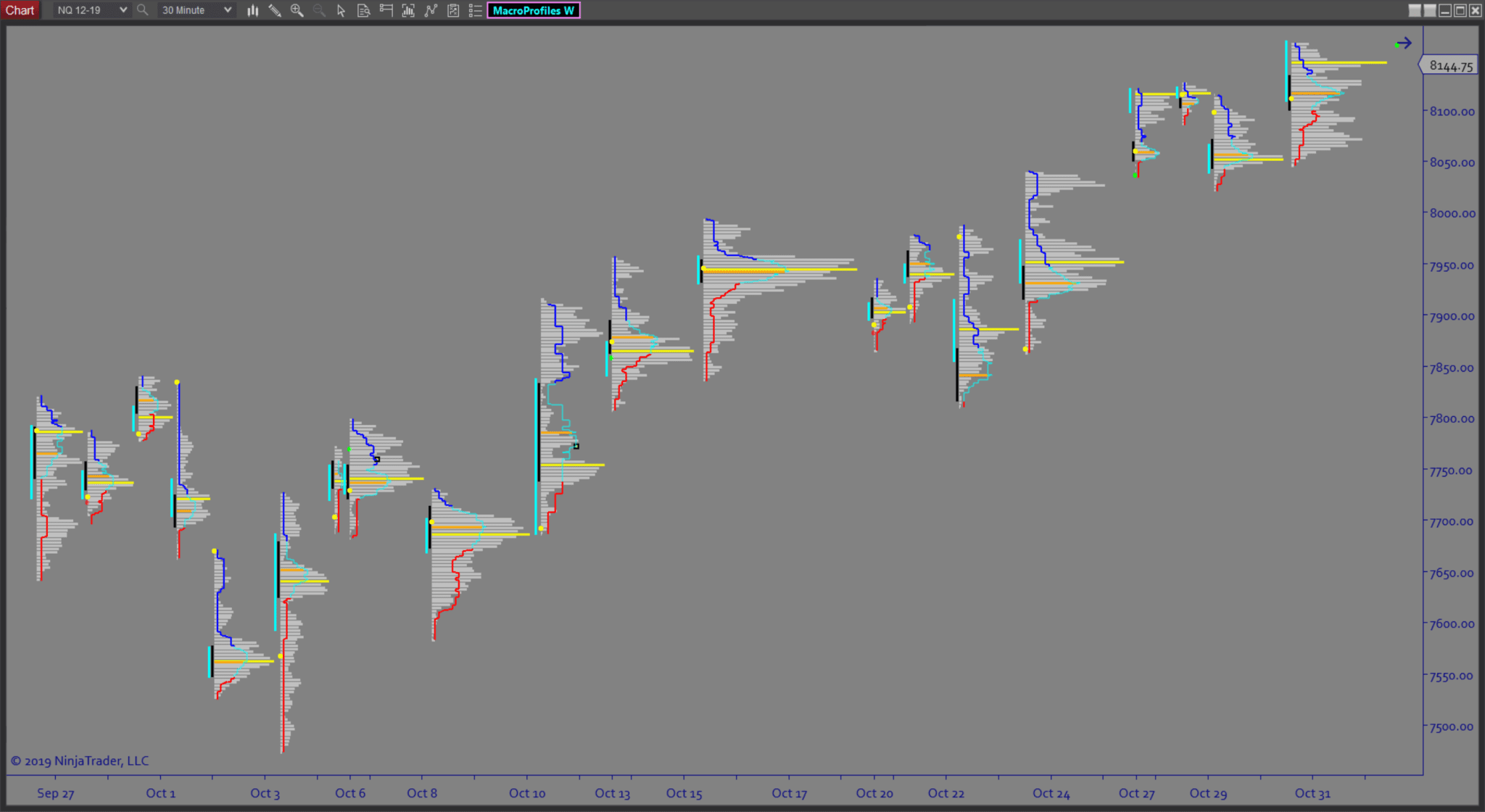Click the red Chart menu label
This screenshot has height=812, width=1485.
click(x=20, y=10)
